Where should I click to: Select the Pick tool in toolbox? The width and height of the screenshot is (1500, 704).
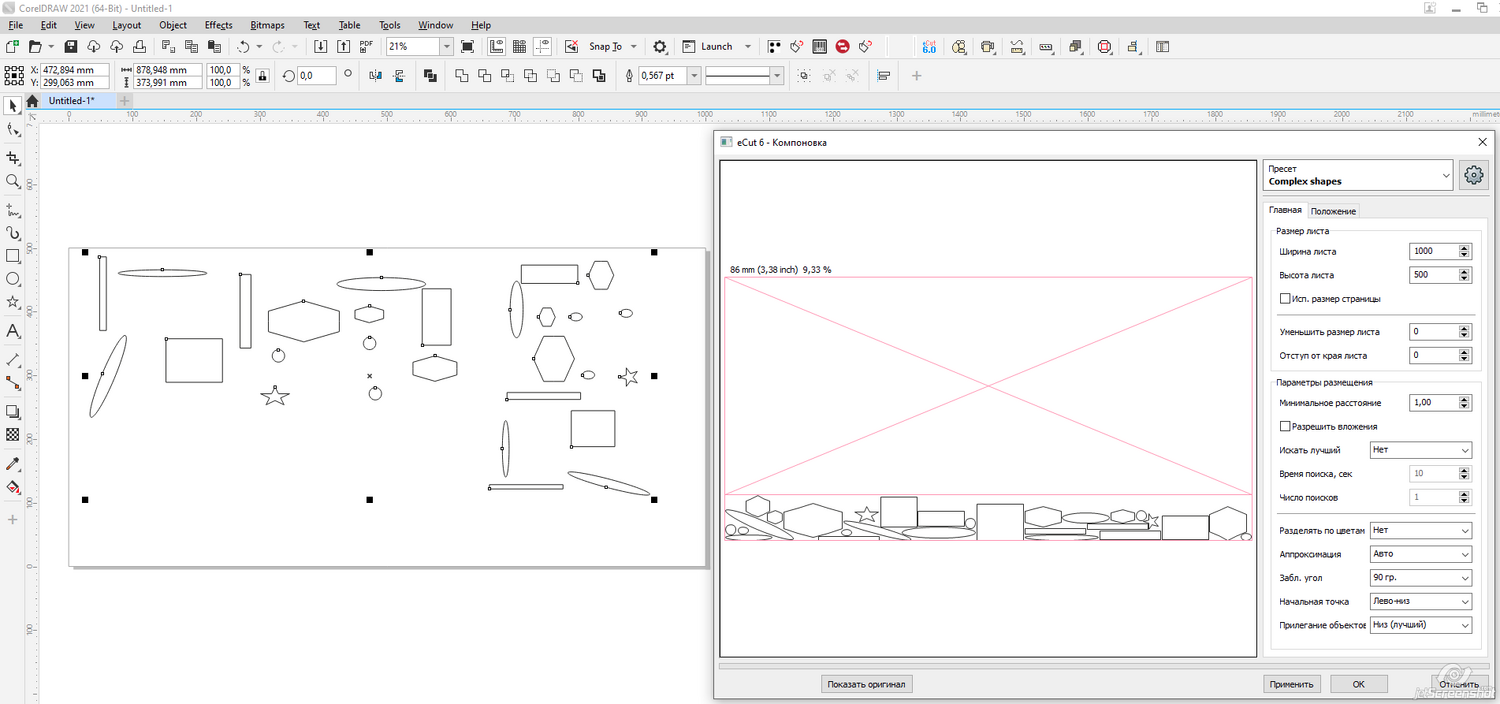[13, 105]
